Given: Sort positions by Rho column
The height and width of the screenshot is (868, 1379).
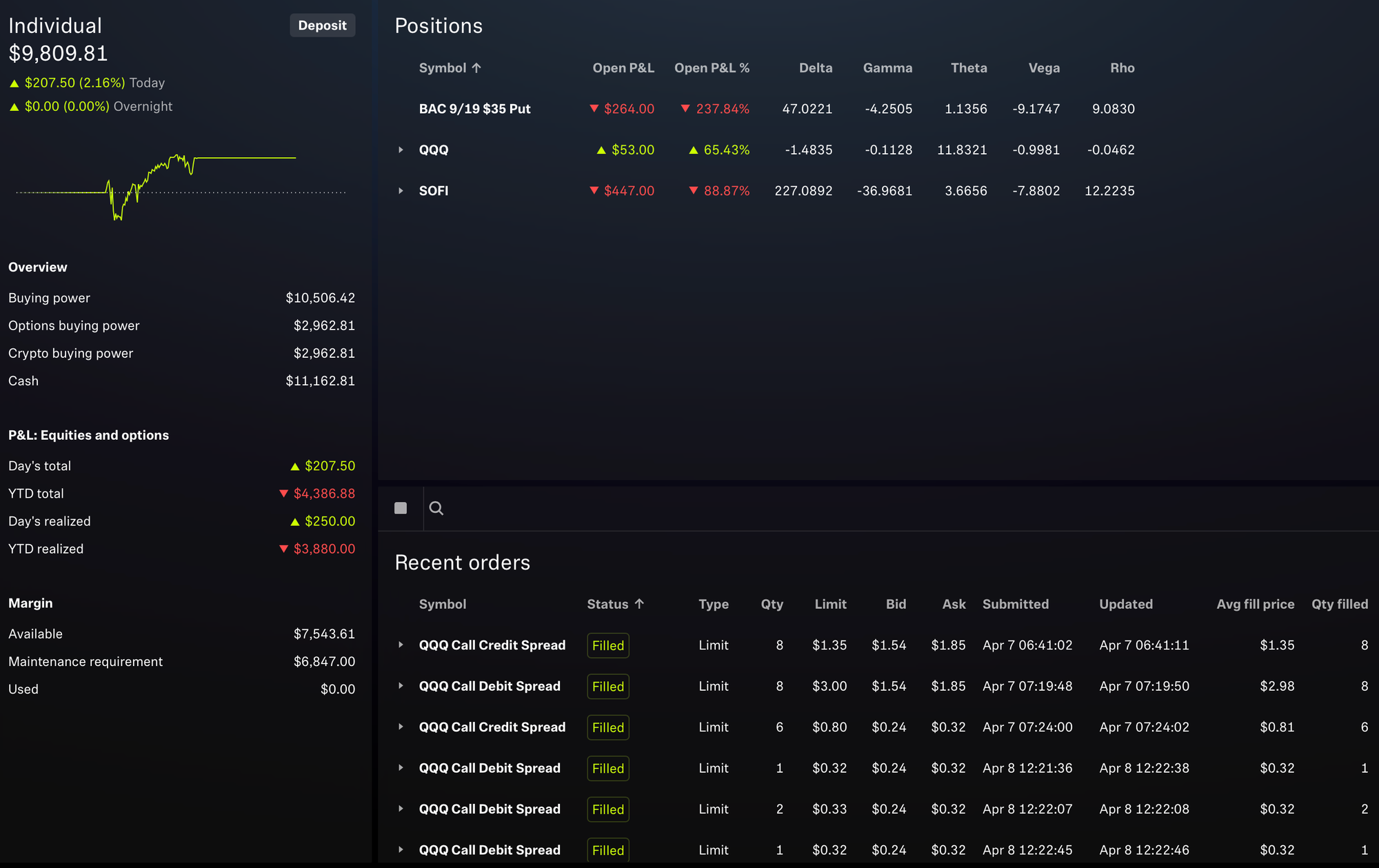Looking at the screenshot, I should click(1123, 68).
